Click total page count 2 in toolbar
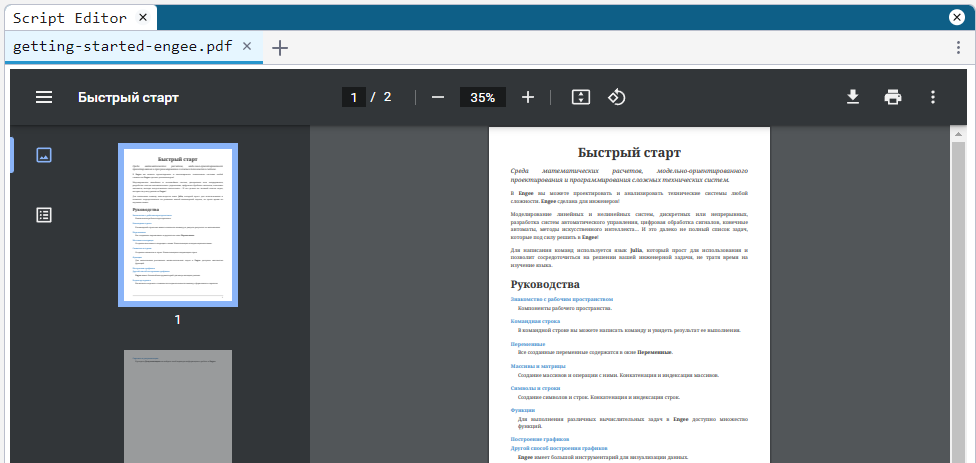 387,97
